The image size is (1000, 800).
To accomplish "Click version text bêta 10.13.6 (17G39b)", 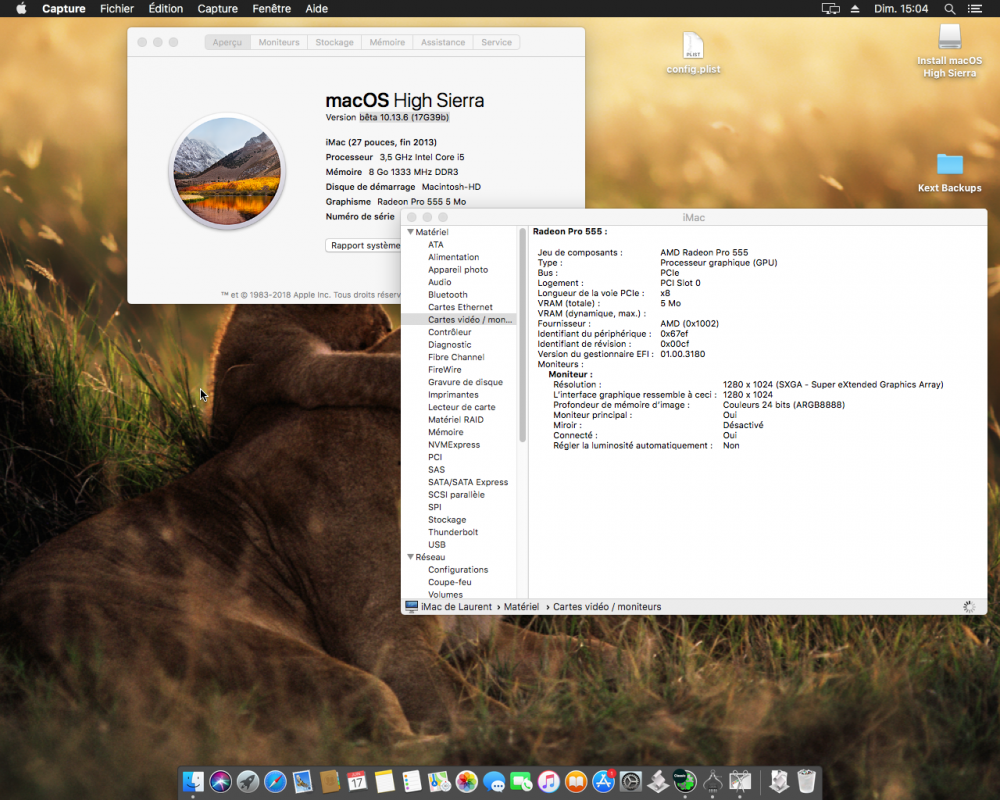I will pyautogui.click(x=404, y=117).
